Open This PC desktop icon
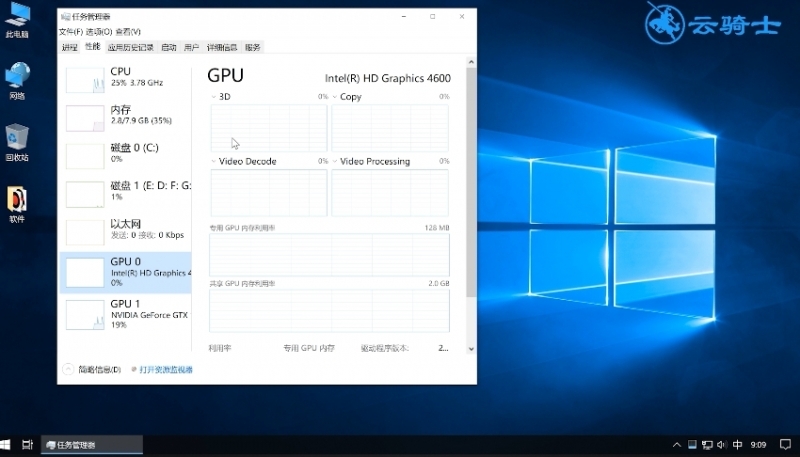The width and height of the screenshot is (800, 457). point(17,19)
